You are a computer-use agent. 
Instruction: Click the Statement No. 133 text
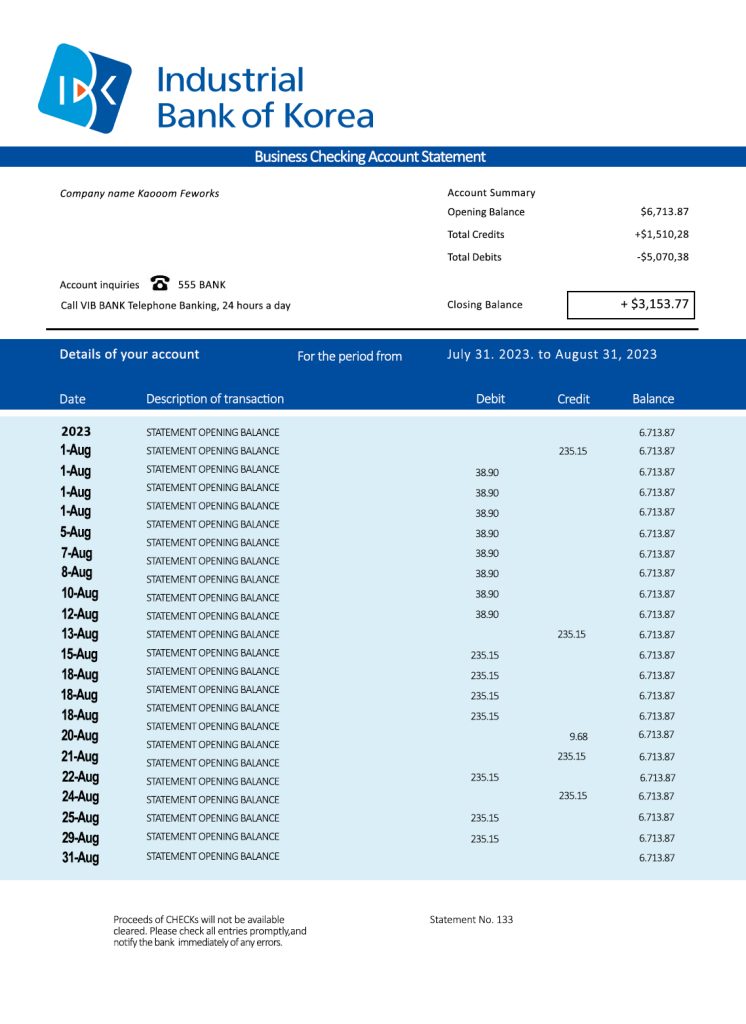(471, 919)
